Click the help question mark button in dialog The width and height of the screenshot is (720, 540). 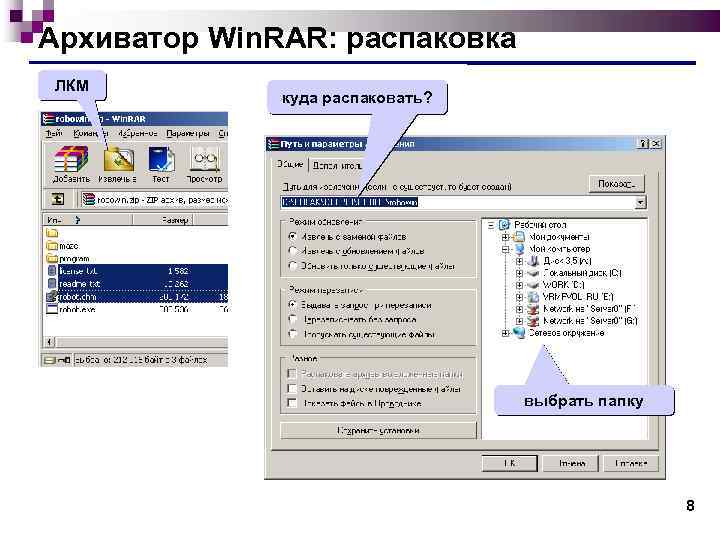(x=644, y=144)
